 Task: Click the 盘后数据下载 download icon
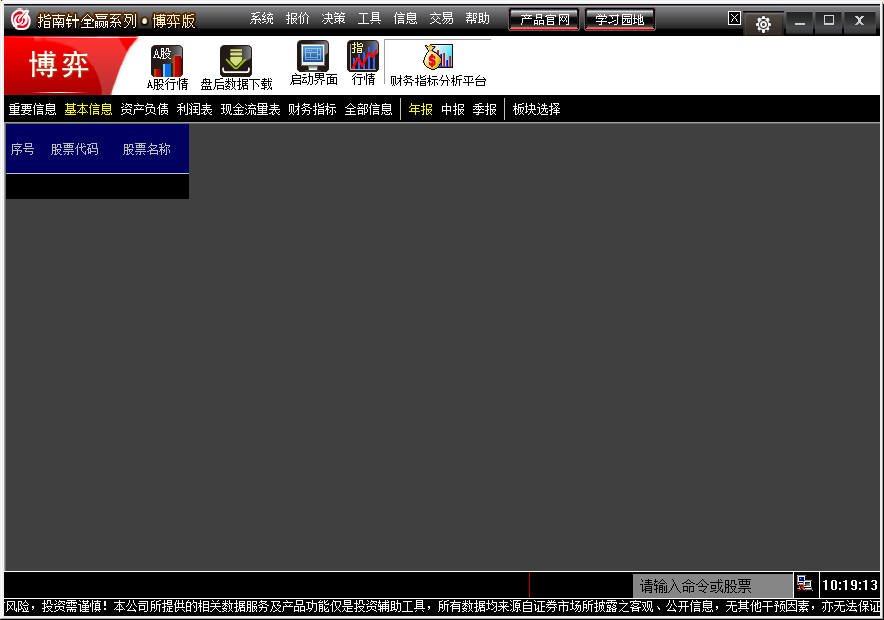[236, 60]
